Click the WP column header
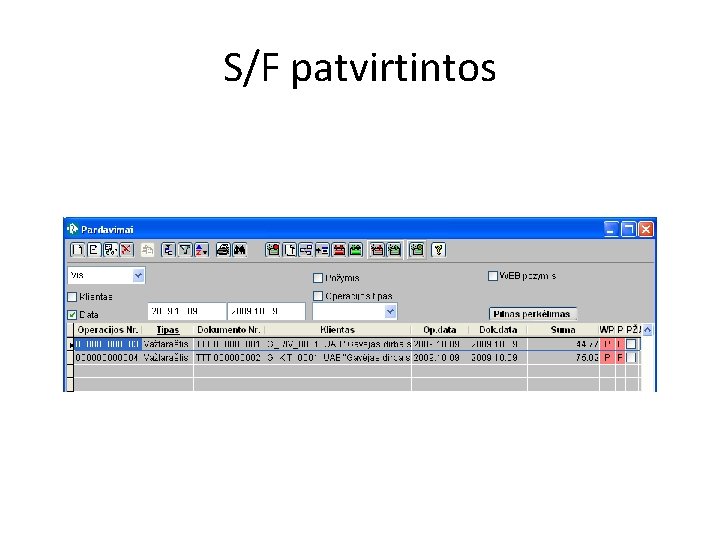720x540 pixels. pos(607,330)
